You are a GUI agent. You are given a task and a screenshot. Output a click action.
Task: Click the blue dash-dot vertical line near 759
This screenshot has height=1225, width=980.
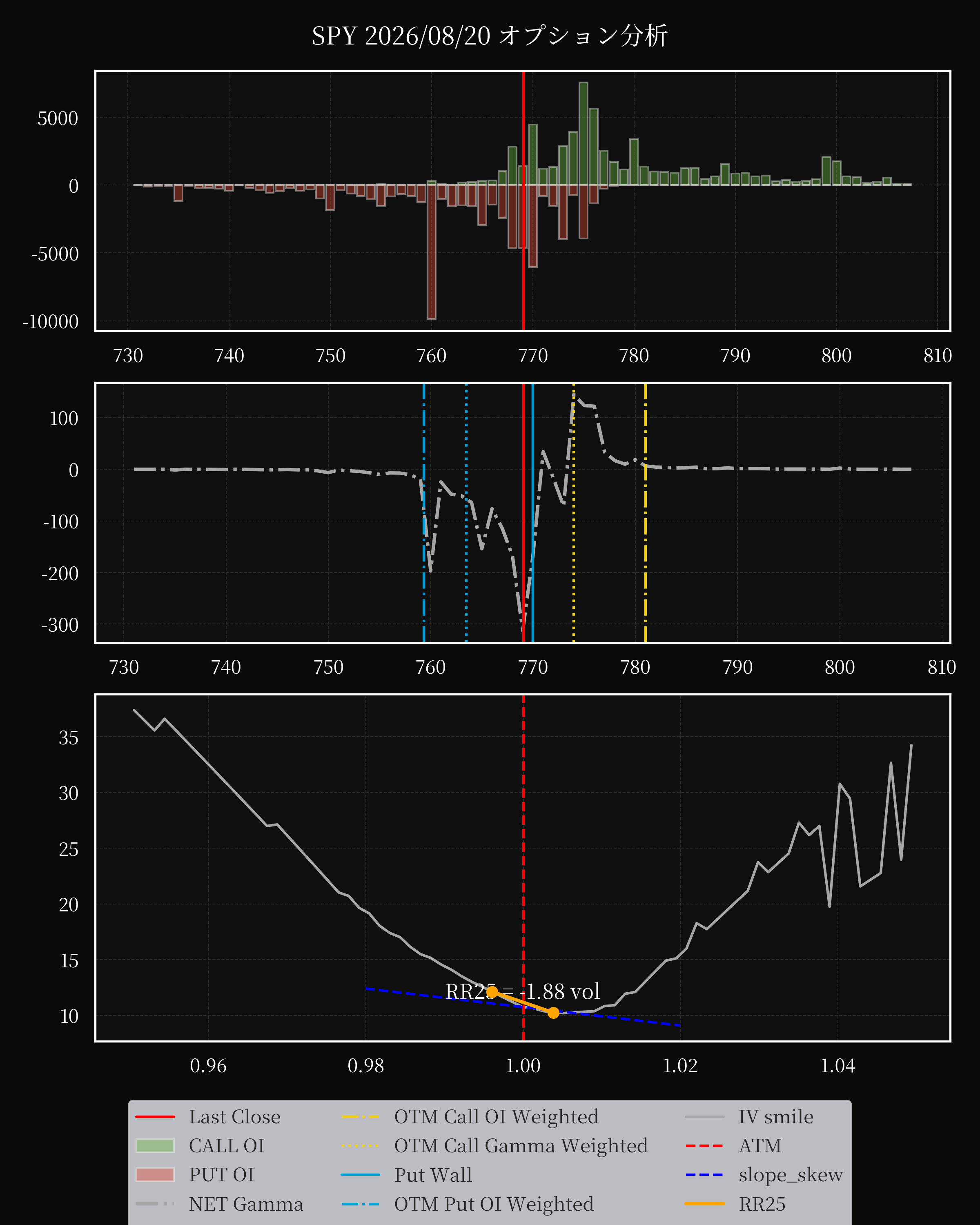point(424,512)
